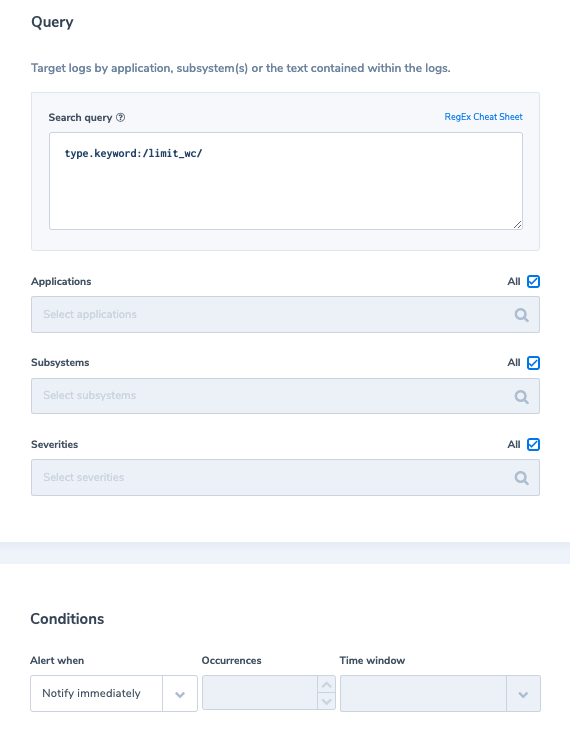Click into the Search query text area
Image resolution: width=570 pixels, height=748 pixels.
click(286, 181)
